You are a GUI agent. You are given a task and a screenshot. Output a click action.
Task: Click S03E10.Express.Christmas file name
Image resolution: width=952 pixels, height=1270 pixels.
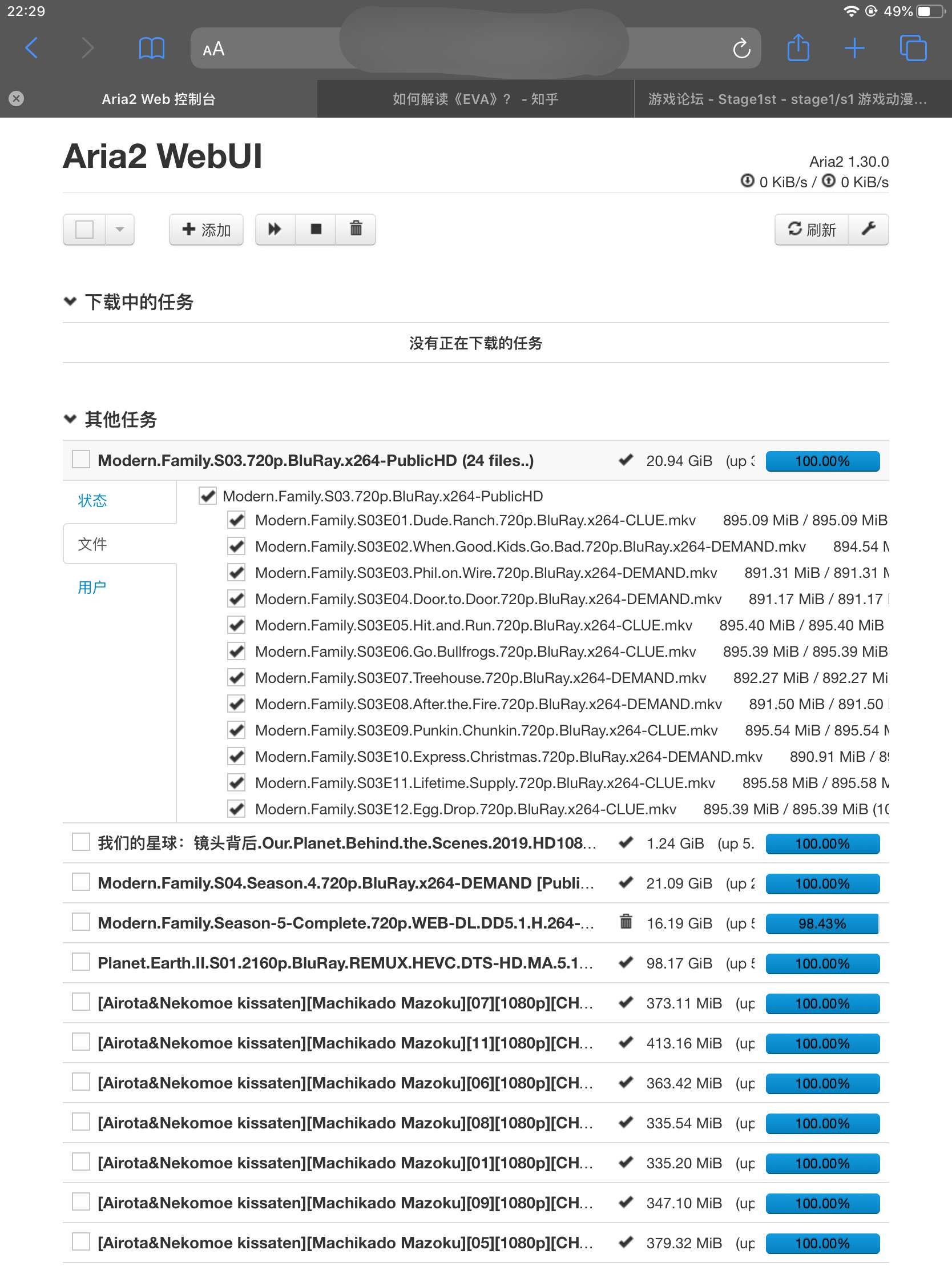[509, 756]
